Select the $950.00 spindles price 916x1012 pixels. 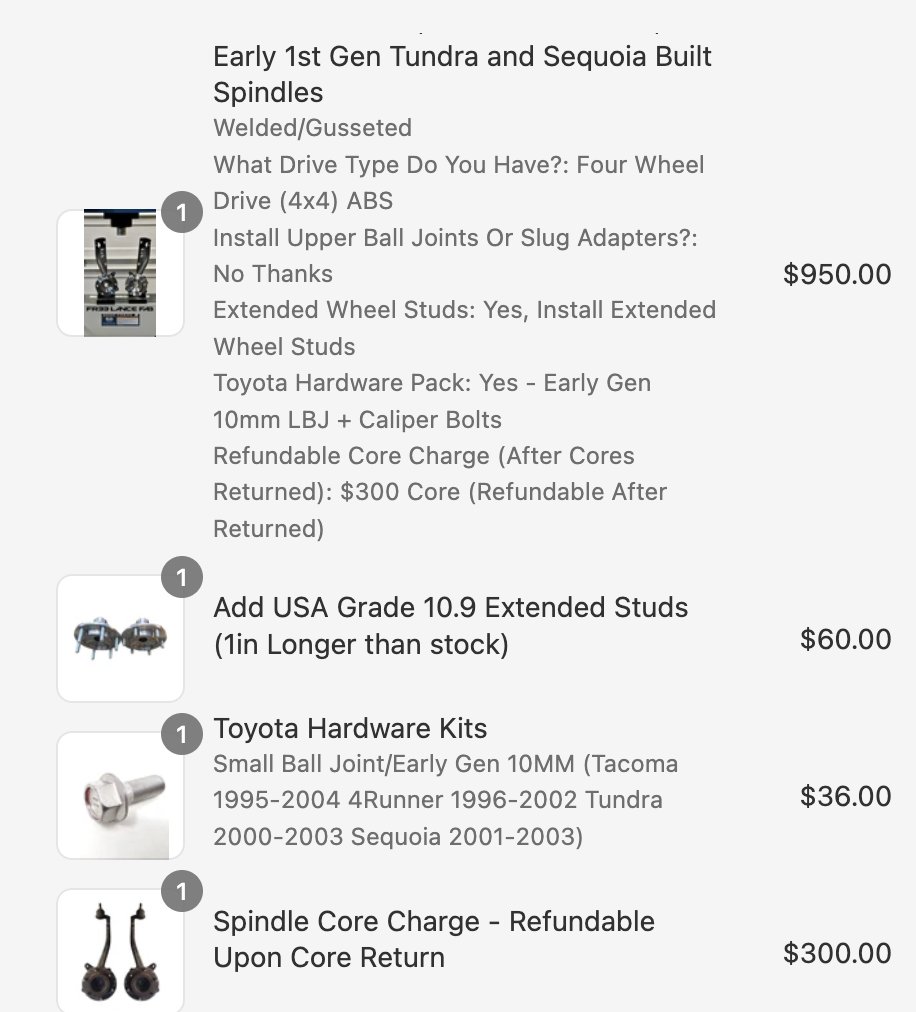(x=837, y=274)
